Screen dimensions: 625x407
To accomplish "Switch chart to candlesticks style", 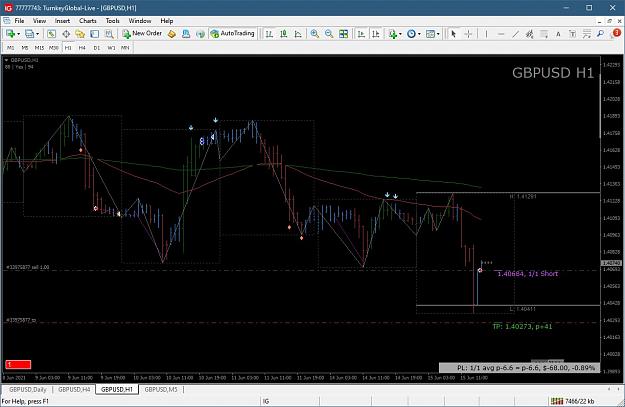I will [x=284, y=34].
